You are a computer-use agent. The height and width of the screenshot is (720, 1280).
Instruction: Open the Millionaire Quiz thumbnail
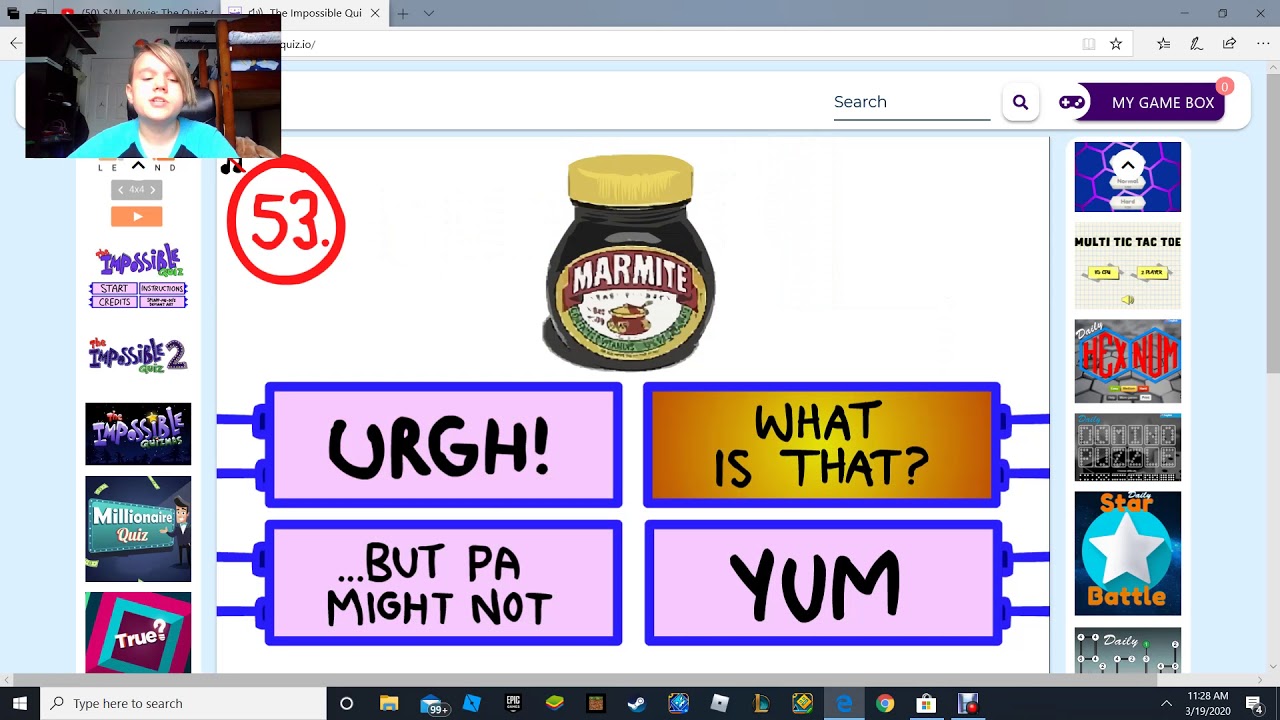pyautogui.click(x=138, y=529)
